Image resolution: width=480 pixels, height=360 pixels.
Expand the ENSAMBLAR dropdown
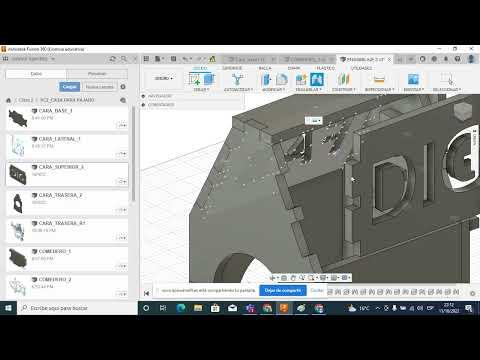tap(309, 90)
